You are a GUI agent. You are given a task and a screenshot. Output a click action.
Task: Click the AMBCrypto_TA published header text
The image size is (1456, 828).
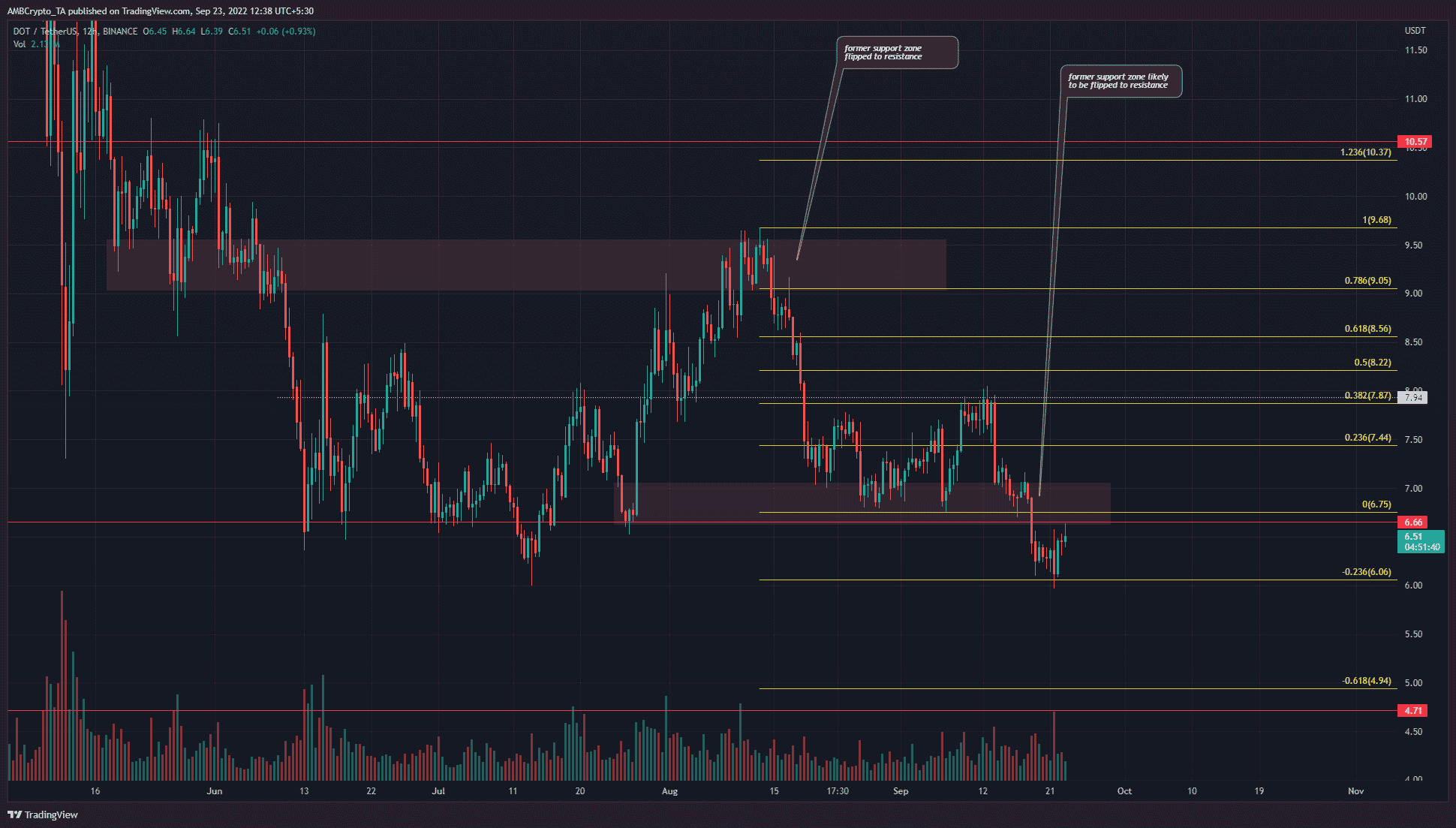pyautogui.click(x=161, y=11)
